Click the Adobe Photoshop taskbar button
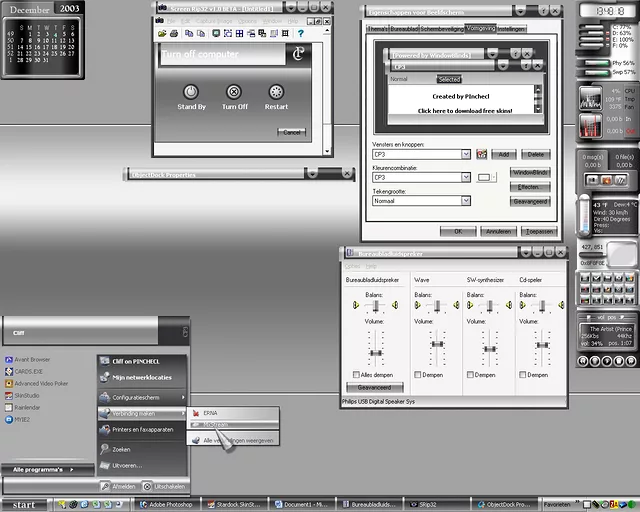The image size is (640, 512). coord(167,505)
